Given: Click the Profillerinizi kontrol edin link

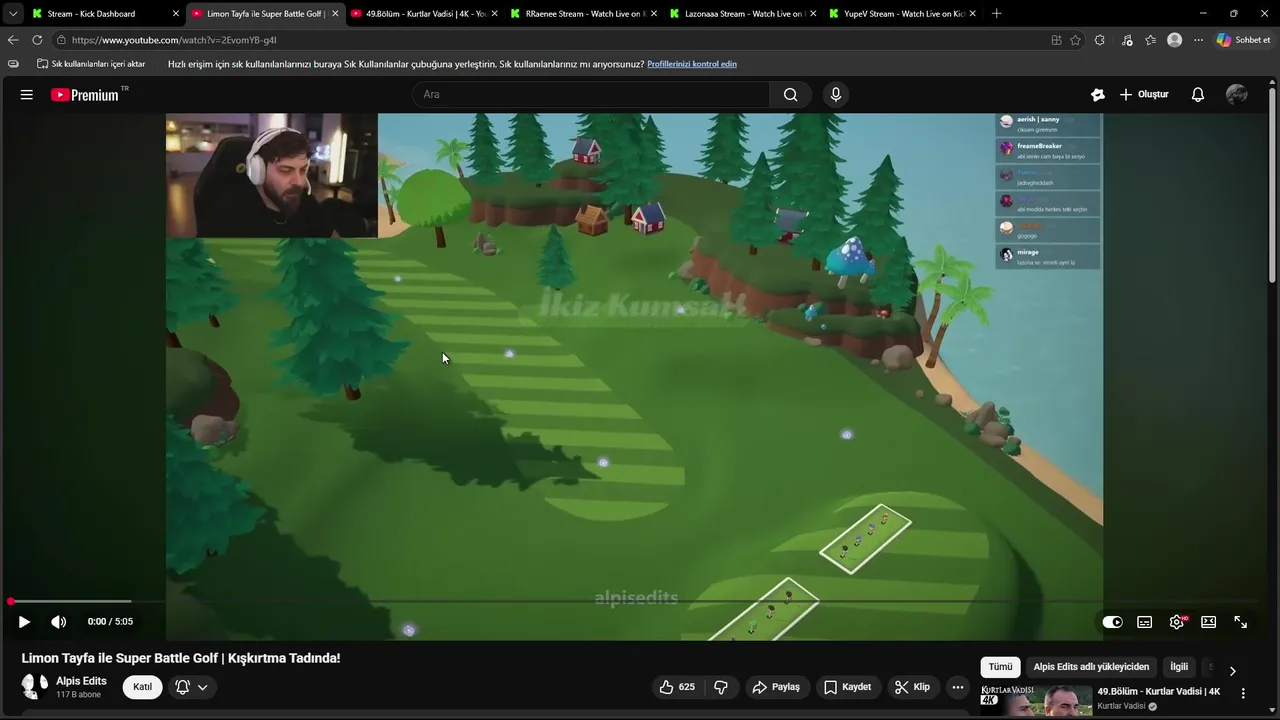Looking at the screenshot, I should coord(692,64).
